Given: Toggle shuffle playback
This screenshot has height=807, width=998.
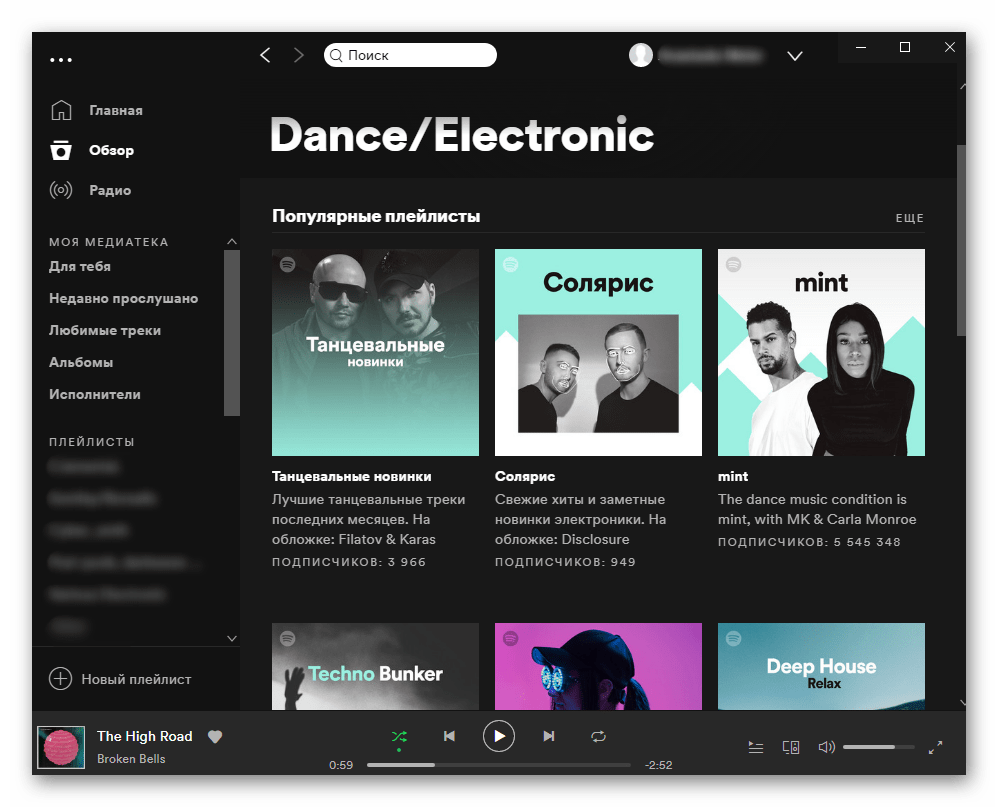Looking at the screenshot, I should 399,737.
